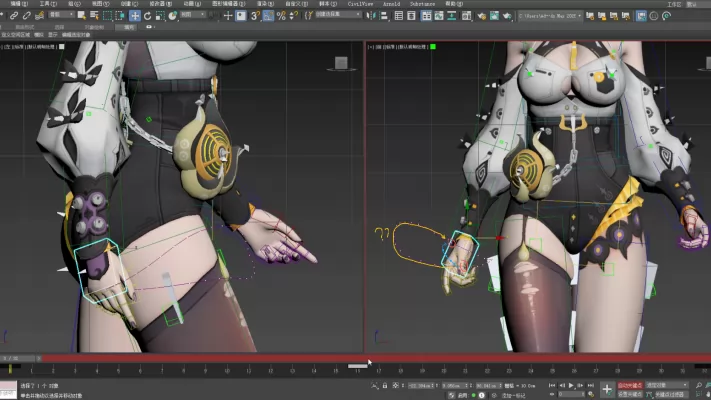Toggle Window/Crossing selection mode

120,16
